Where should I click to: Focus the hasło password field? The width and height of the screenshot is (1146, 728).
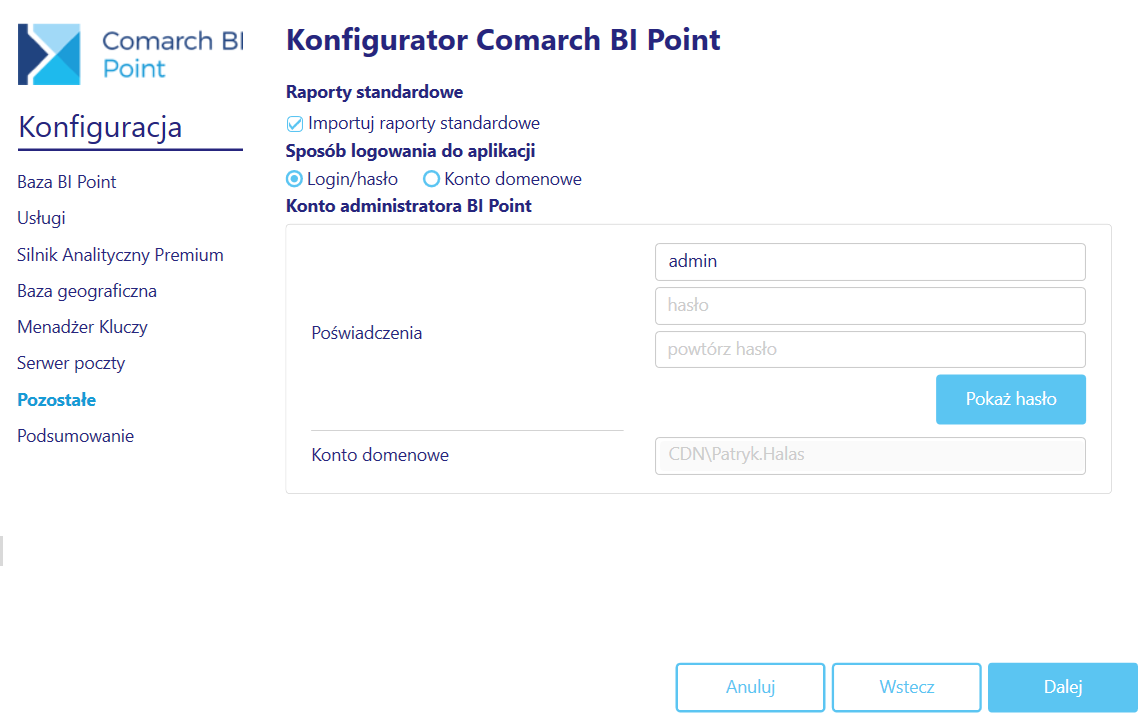tap(870, 306)
